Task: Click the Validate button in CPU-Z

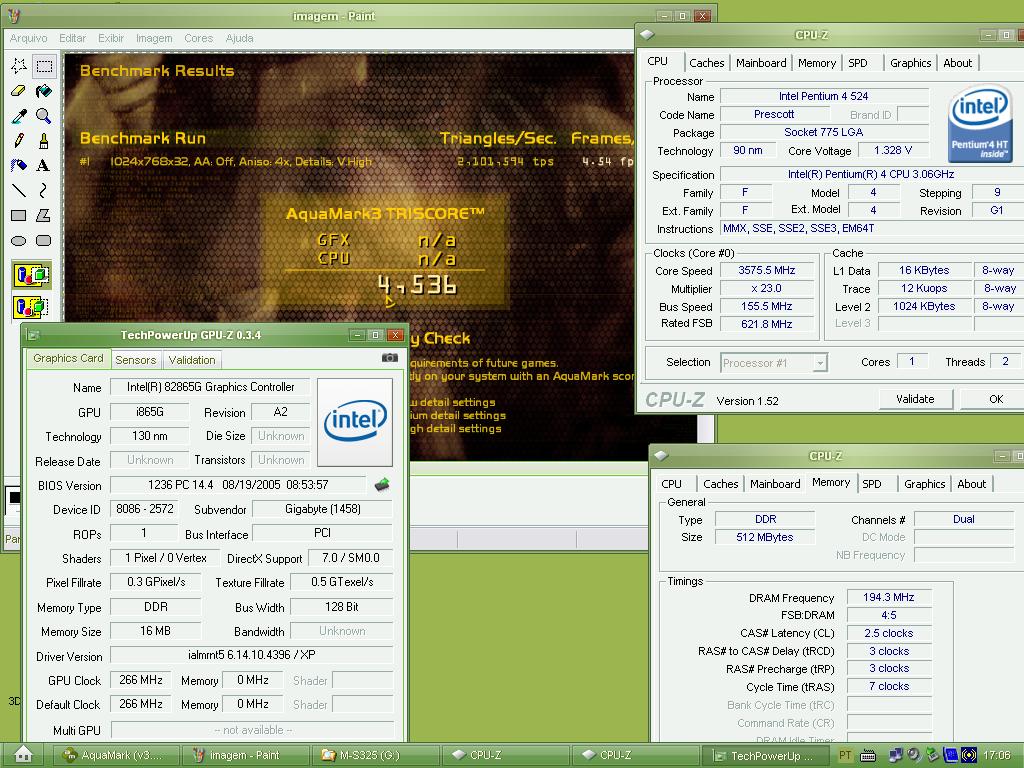Action: click(914, 399)
